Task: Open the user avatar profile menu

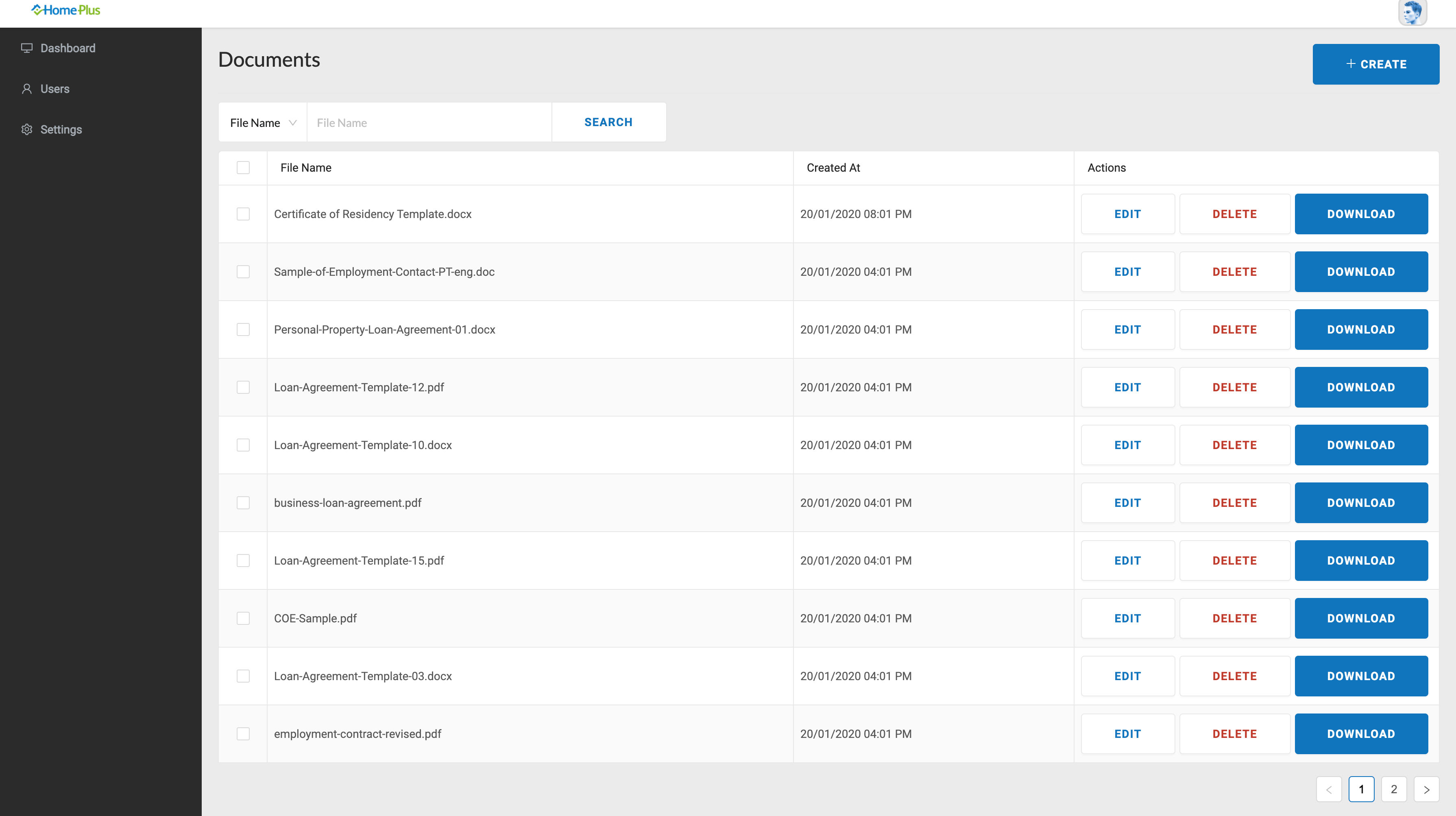Action: click(1412, 13)
